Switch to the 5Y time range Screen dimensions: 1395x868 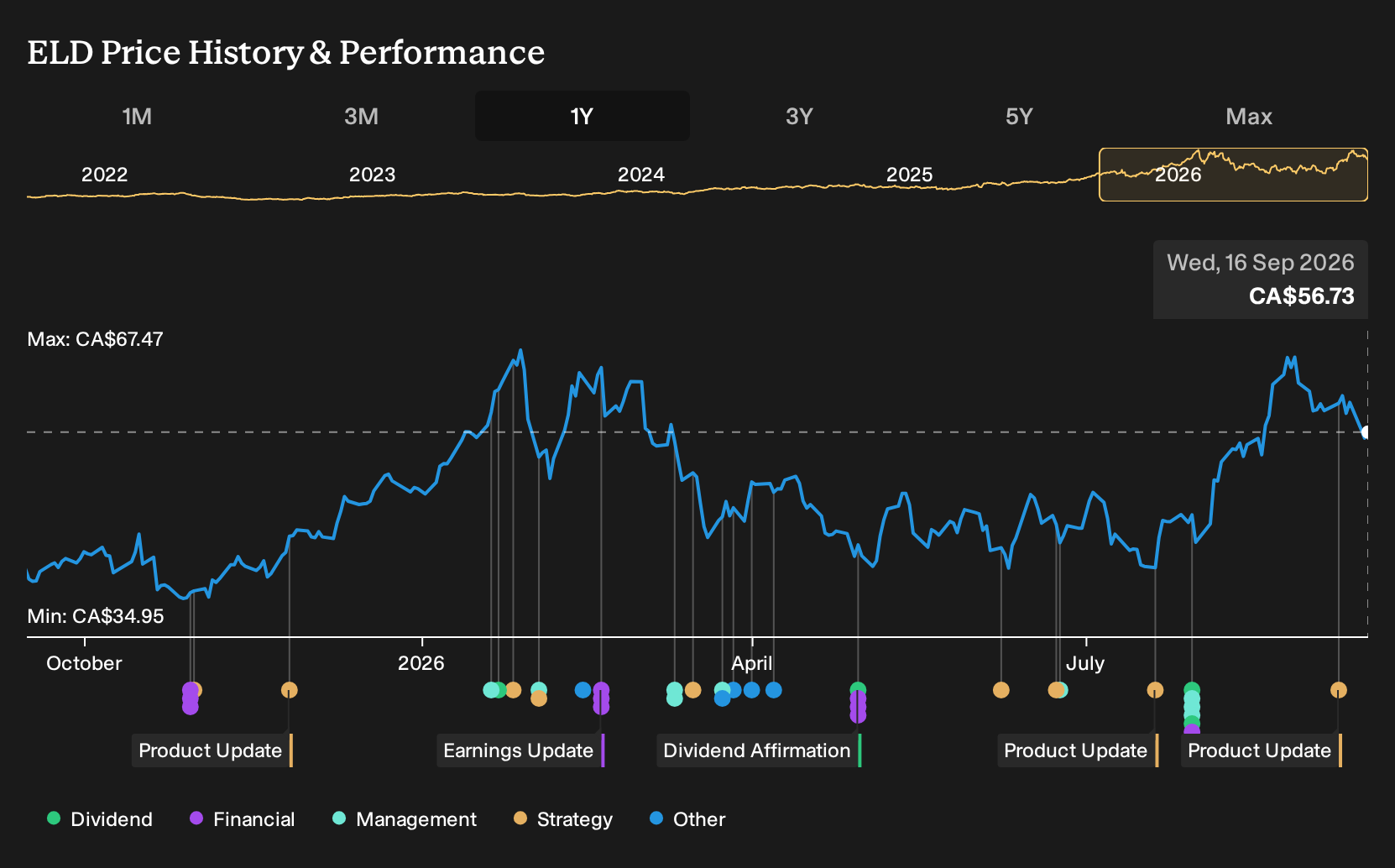pyautogui.click(x=1019, y=116)
